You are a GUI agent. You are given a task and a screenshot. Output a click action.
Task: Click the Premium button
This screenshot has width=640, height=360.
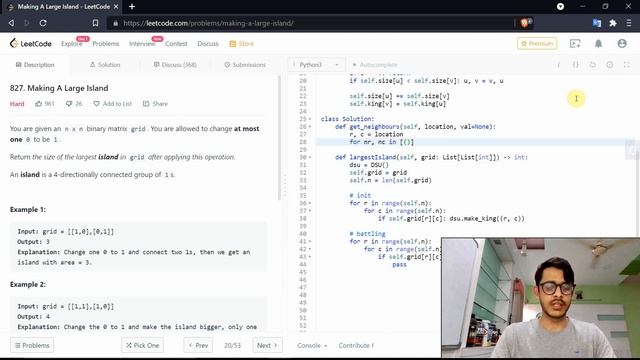[537, 43]
